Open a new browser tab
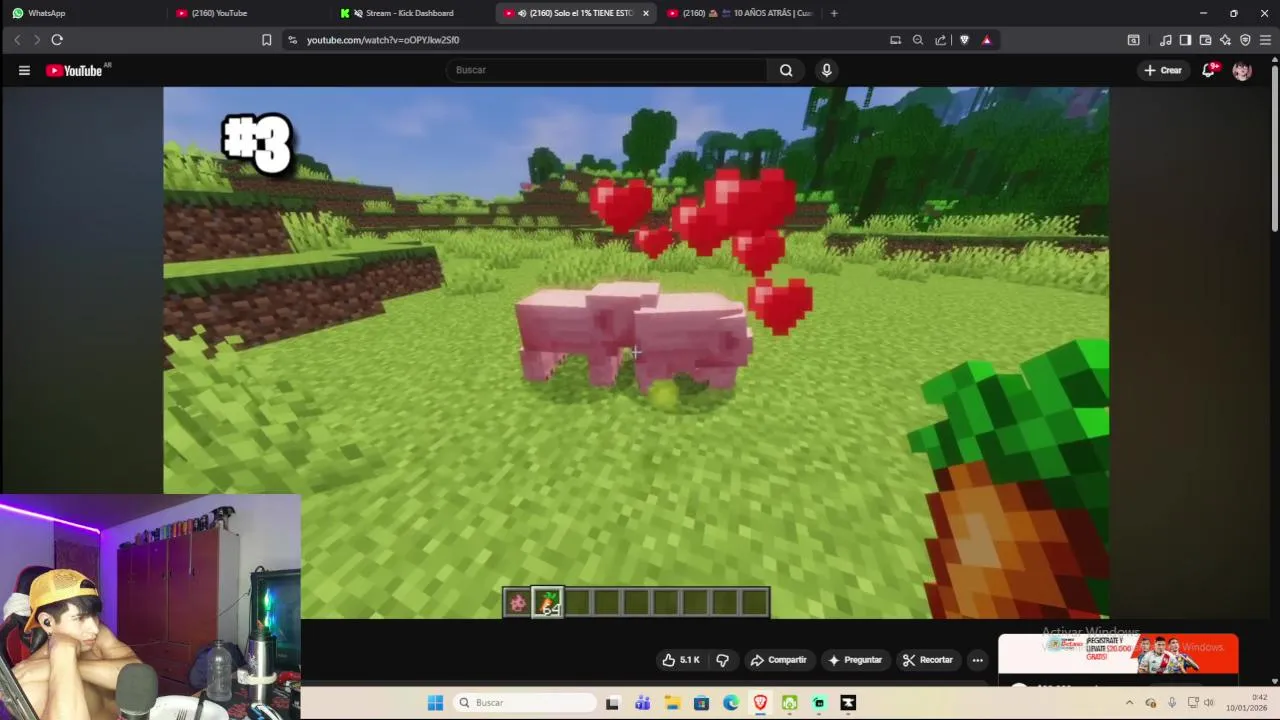The image size is (1280, 720). [x=834, y=13]
